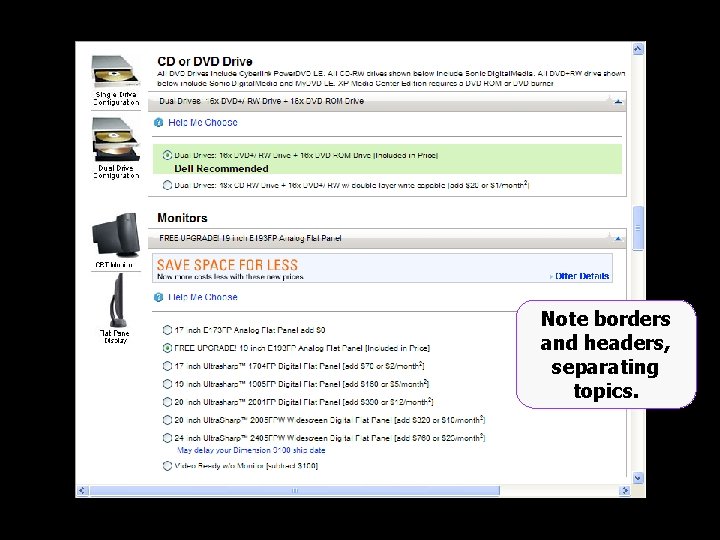Select Video Ready w/o Monitor option

(167, 466)
